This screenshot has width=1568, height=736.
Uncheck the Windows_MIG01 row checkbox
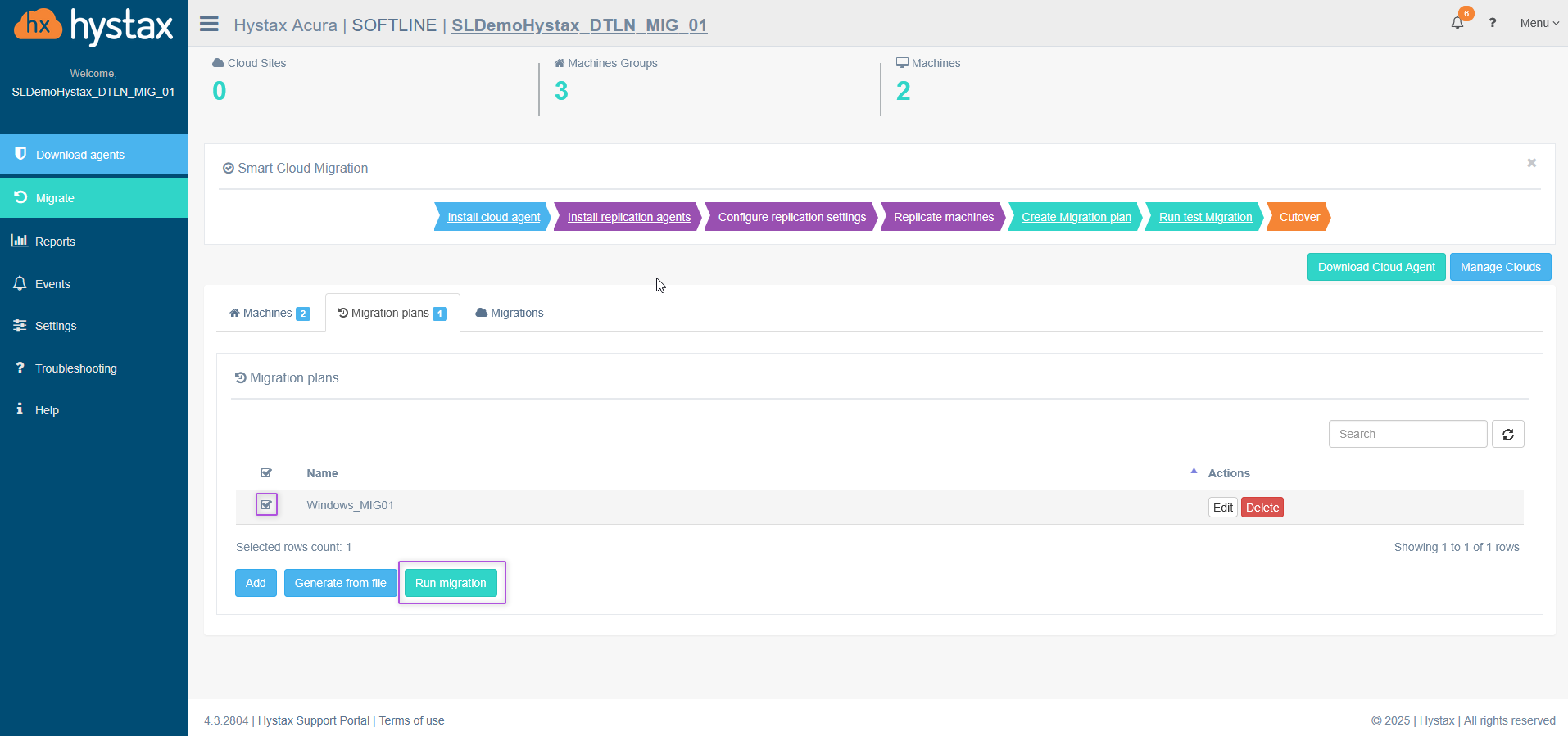coord(266,505)
